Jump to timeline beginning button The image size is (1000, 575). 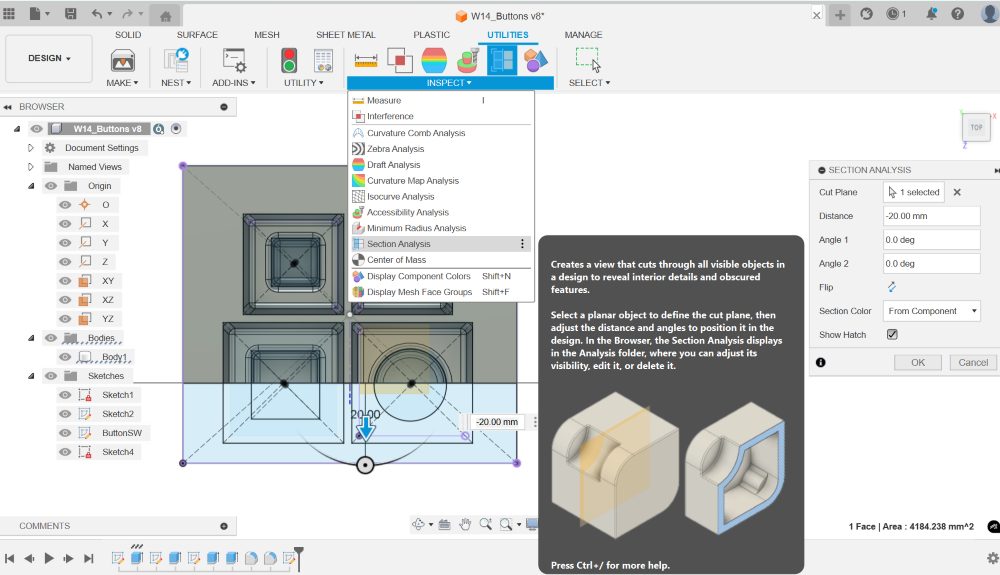pyautogui.click(x=10, y=558)
